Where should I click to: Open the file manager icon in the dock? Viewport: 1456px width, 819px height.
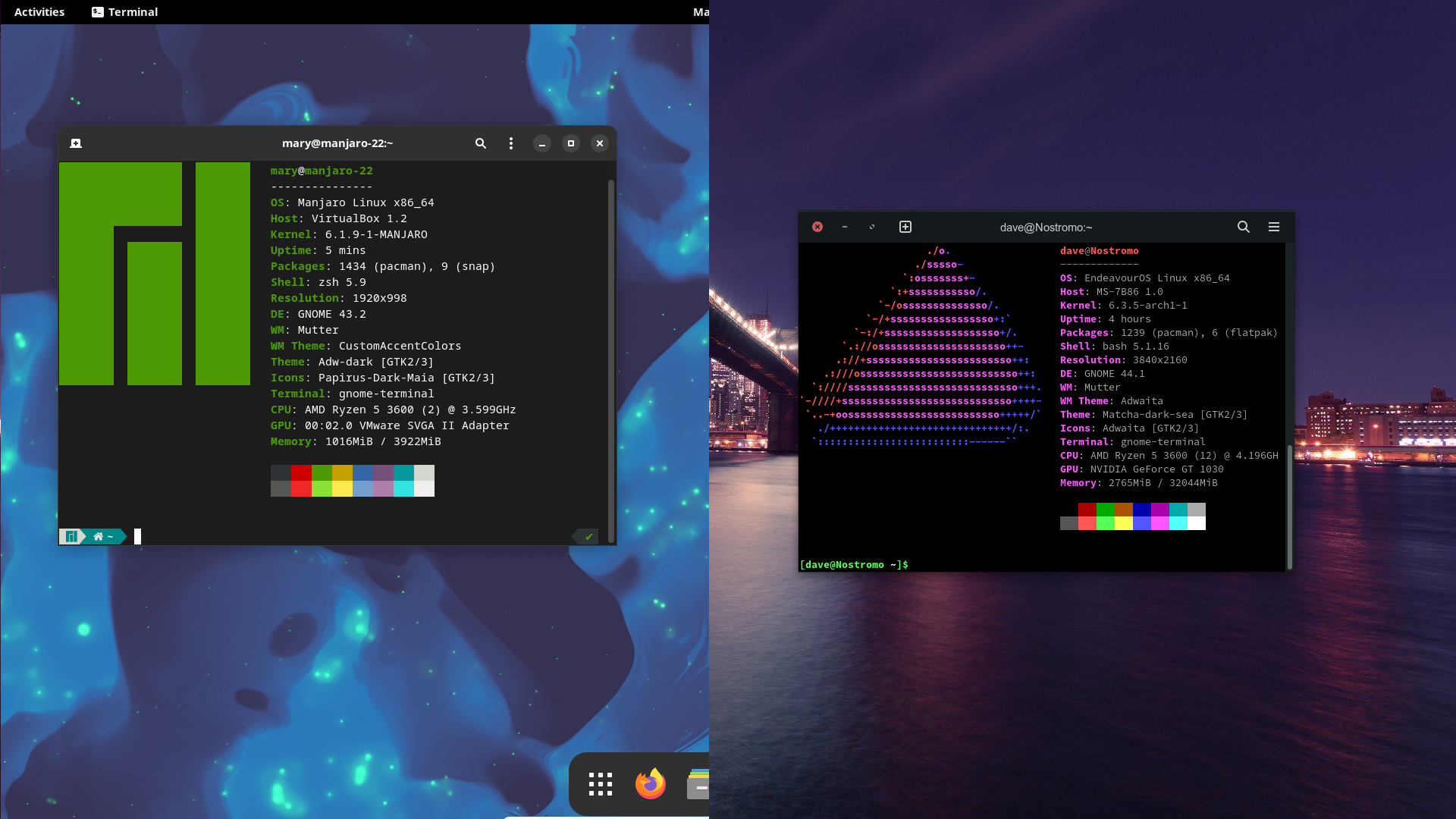(698, 786)
